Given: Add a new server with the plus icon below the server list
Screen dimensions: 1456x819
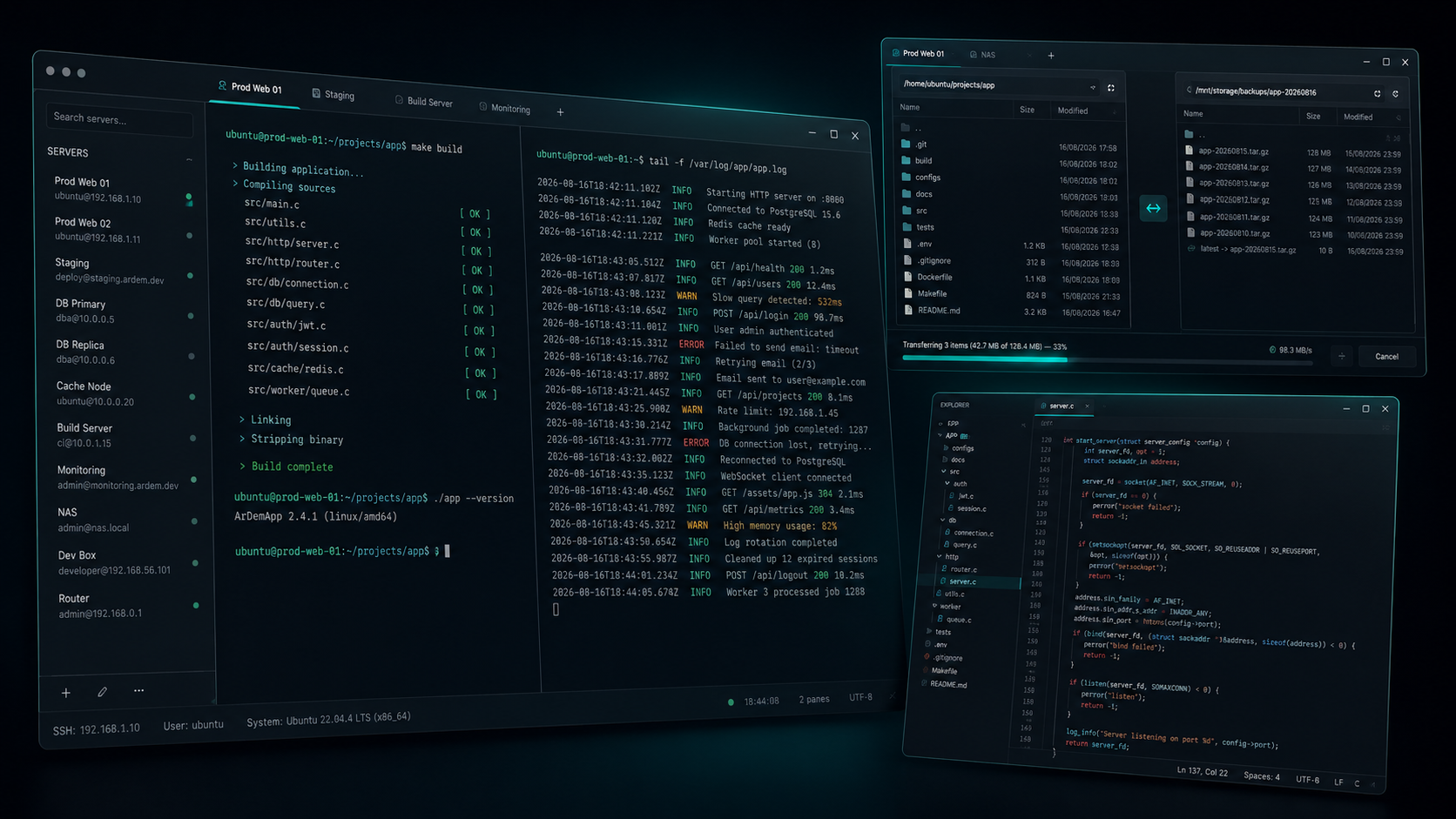Looking at the screenshot, I should [66, 693].
